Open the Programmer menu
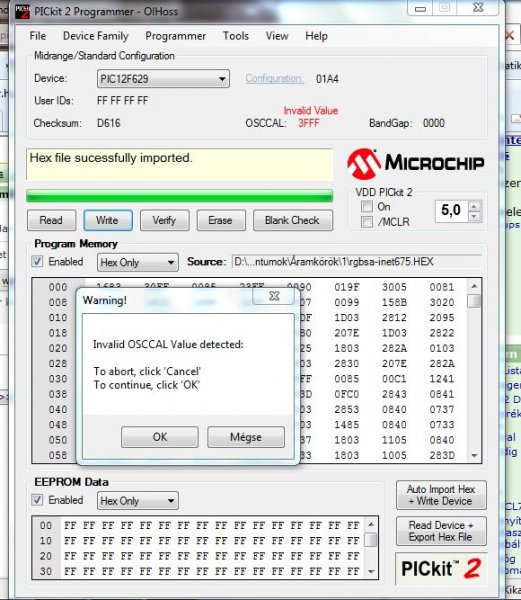521x600 pixels. coord(176,36)
